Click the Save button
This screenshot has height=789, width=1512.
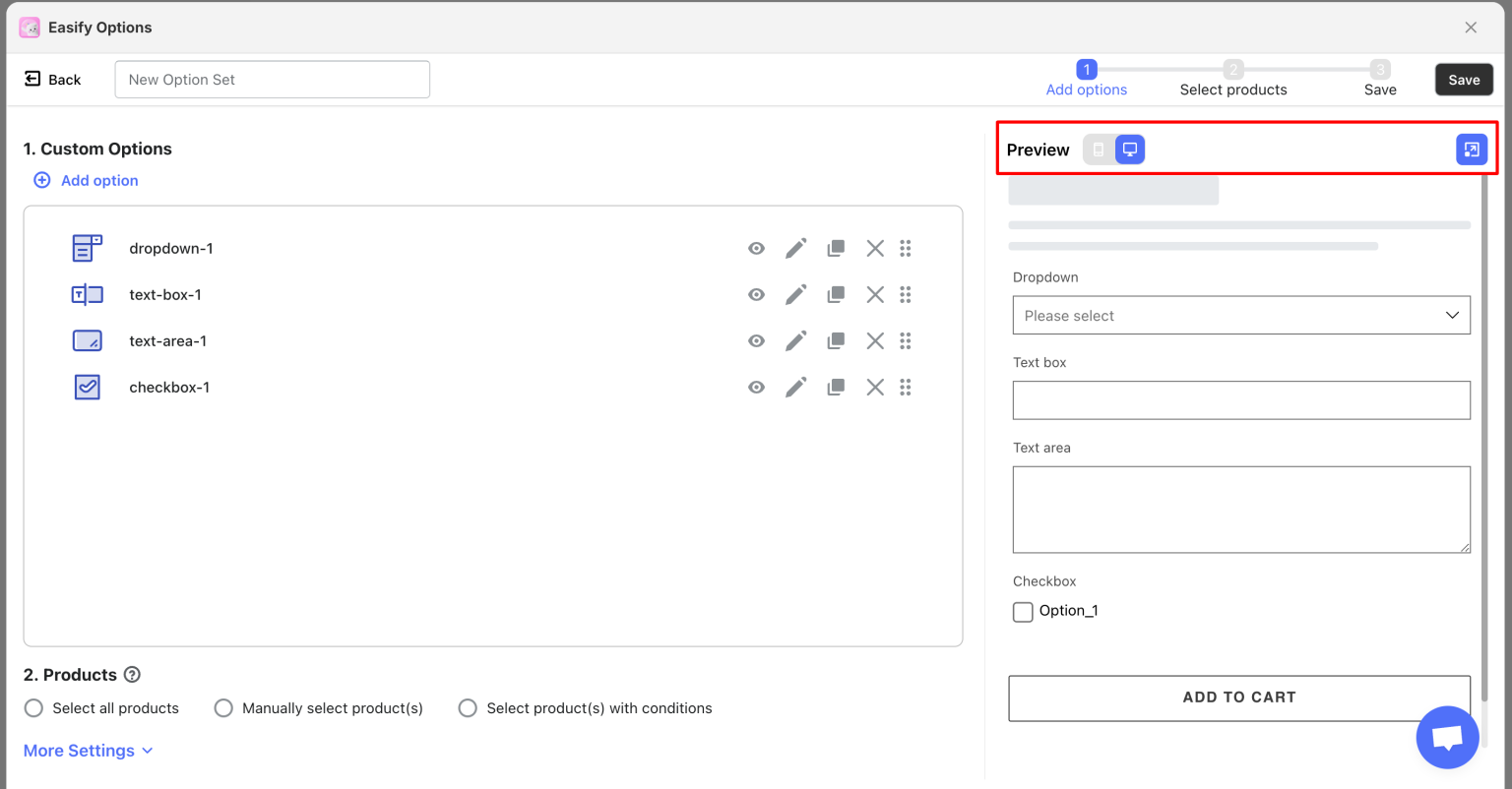pyautogui.click(x=1464, y=80)
